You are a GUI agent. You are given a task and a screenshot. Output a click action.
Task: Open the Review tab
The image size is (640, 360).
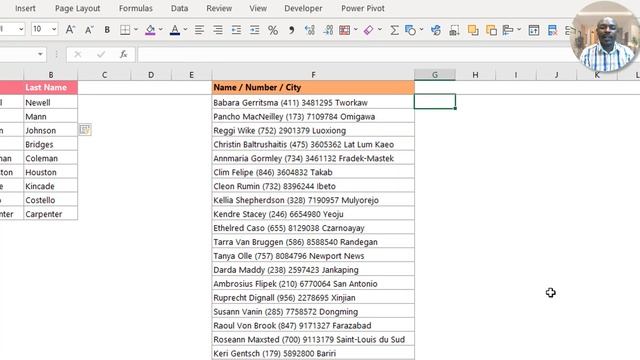(x=219, y=8)
